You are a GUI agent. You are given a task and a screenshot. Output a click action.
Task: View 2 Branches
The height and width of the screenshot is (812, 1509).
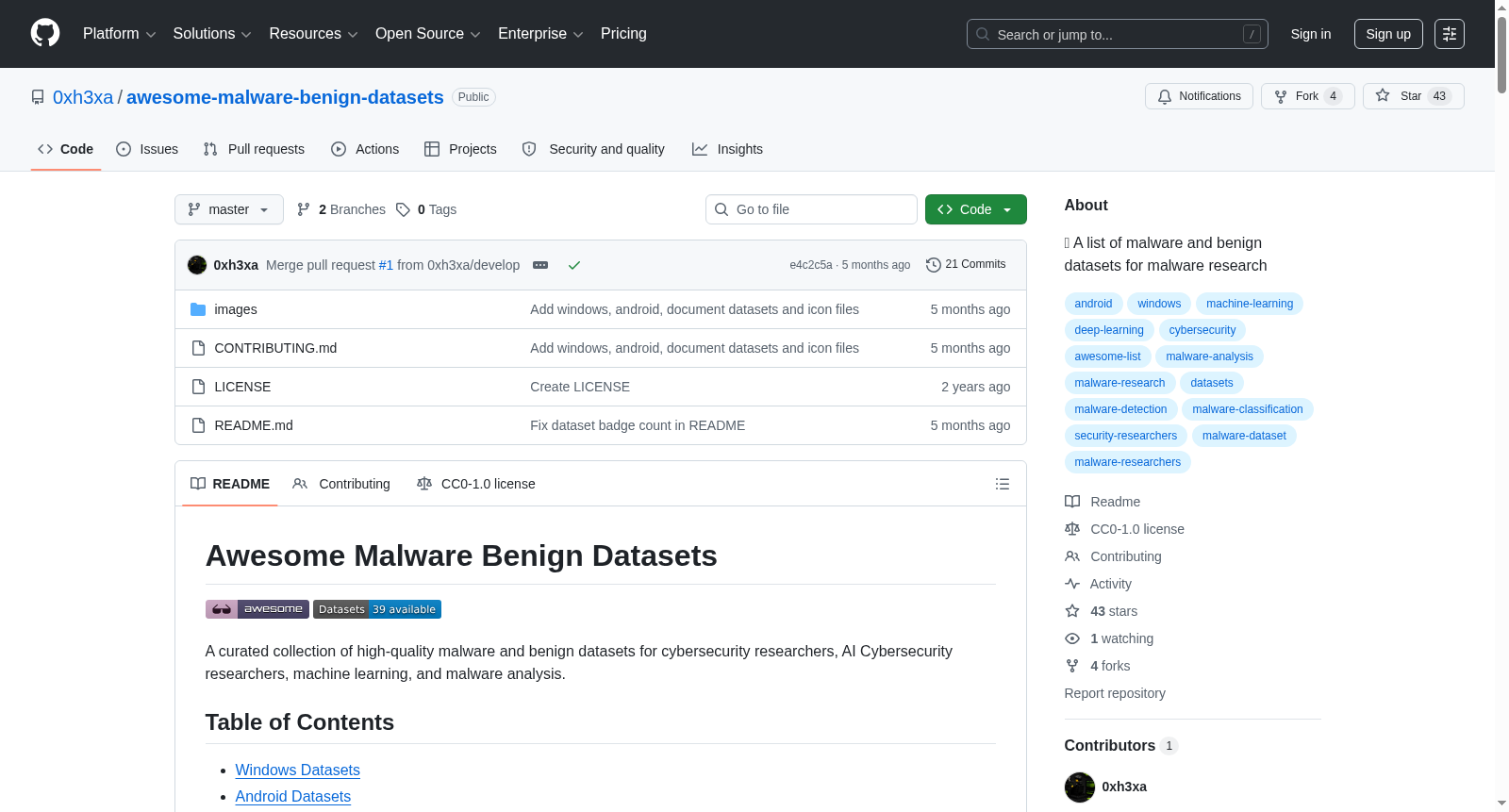(x=341, y=209)
